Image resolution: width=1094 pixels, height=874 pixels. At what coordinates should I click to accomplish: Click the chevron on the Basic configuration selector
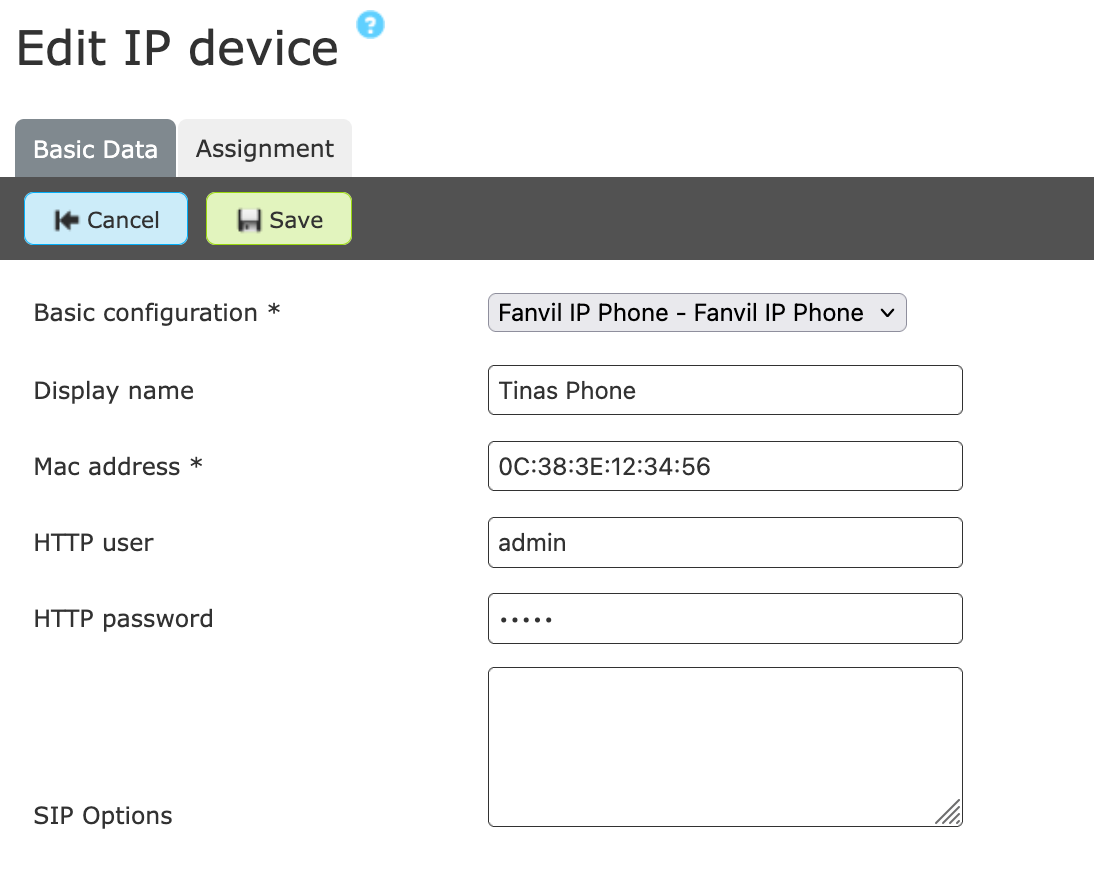pos(888,312)
